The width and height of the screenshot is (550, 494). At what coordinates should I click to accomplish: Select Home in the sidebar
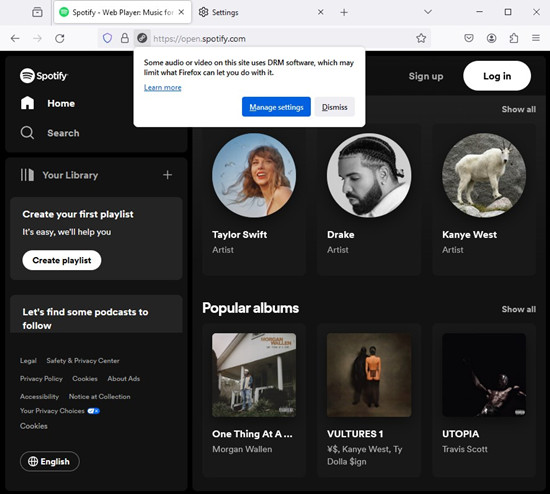(61, 104)
